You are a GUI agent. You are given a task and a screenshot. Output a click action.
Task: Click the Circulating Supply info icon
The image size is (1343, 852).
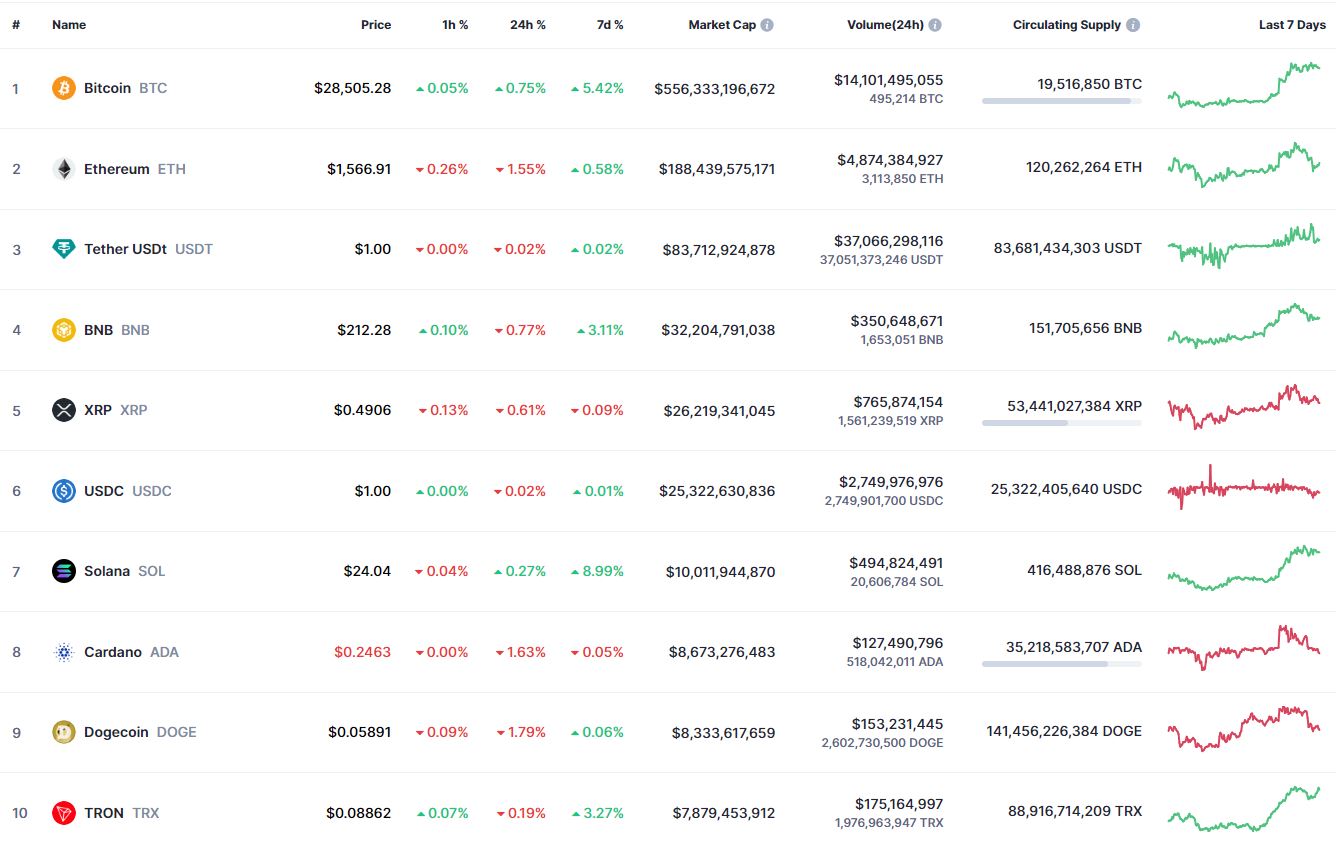(x=1133, y=25)
